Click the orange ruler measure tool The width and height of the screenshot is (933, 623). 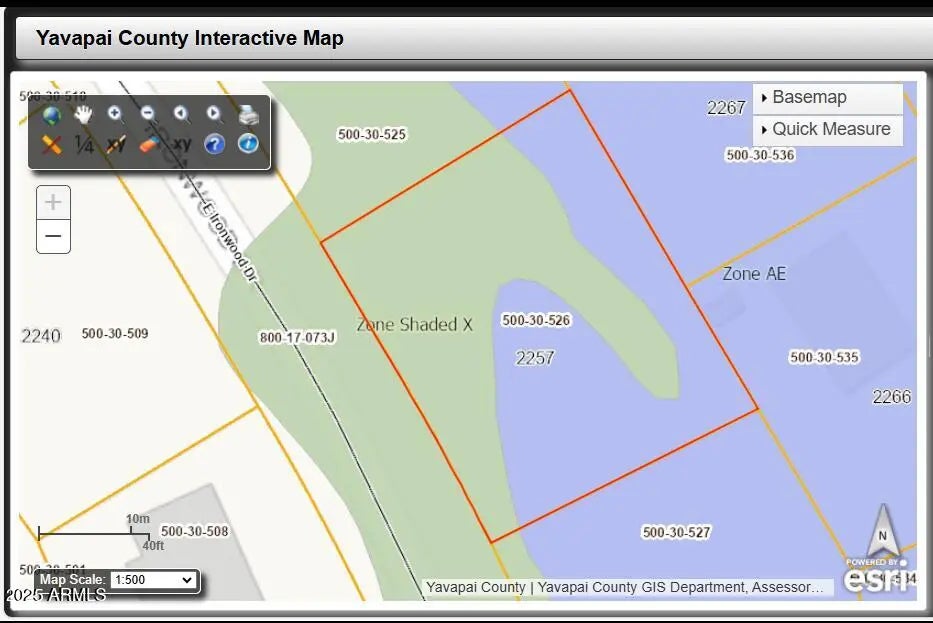(x=51, y=145)
